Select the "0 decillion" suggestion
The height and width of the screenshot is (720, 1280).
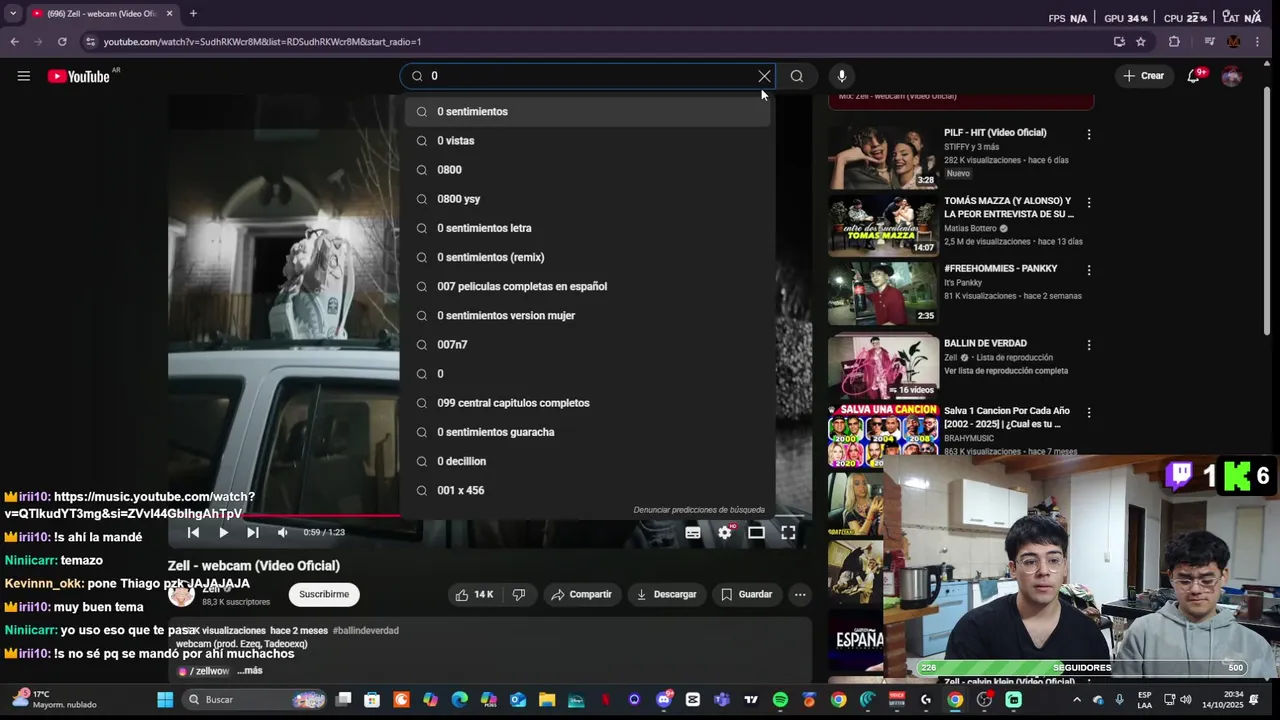pos(588,461)
